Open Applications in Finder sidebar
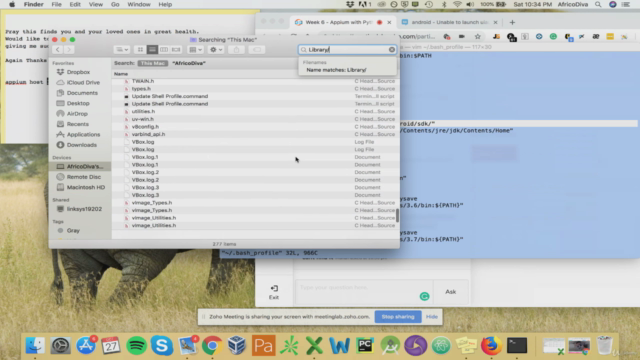 (x=83, y=134)
